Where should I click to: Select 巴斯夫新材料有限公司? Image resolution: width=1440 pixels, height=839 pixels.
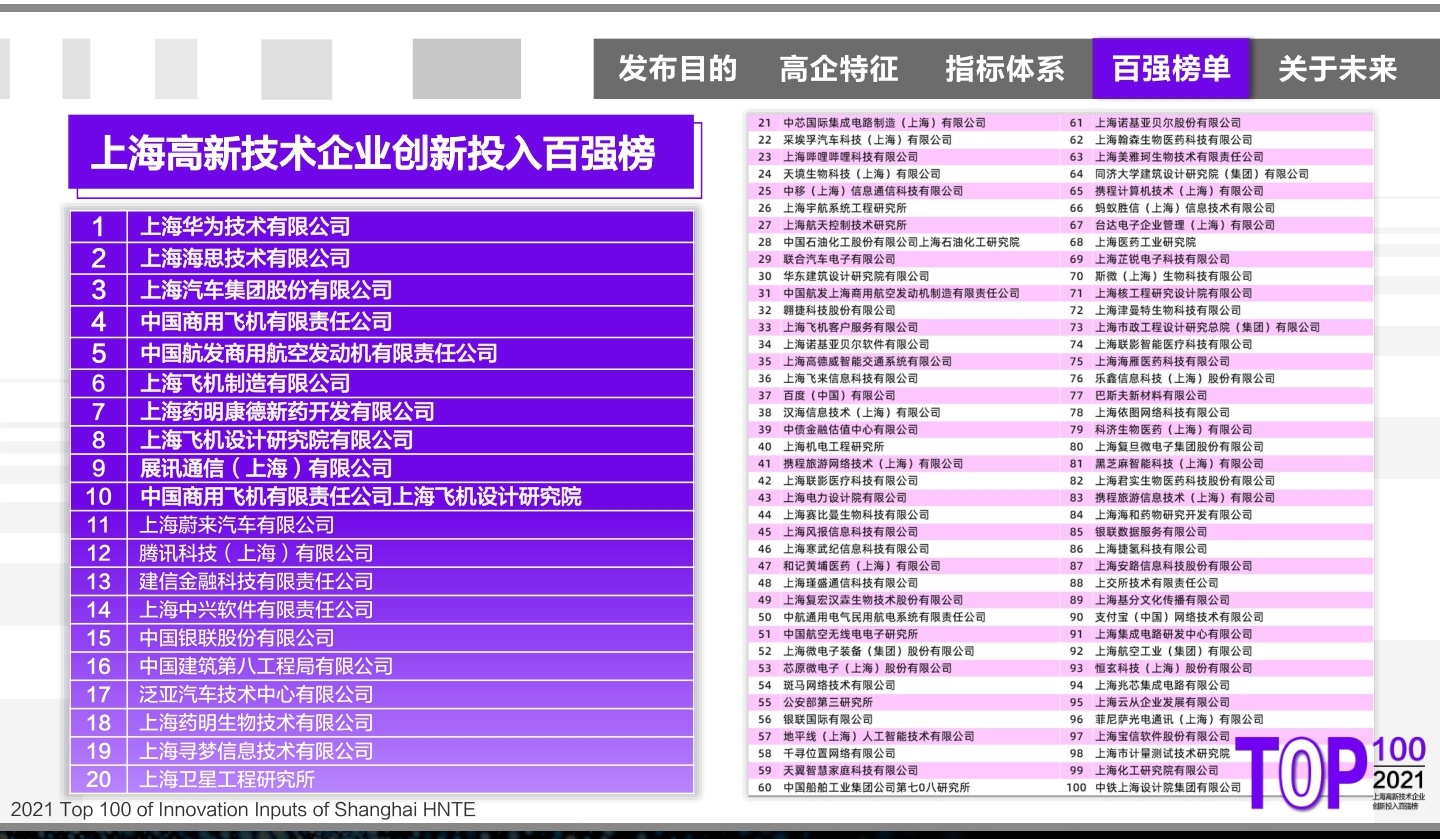coord(1151,395)
